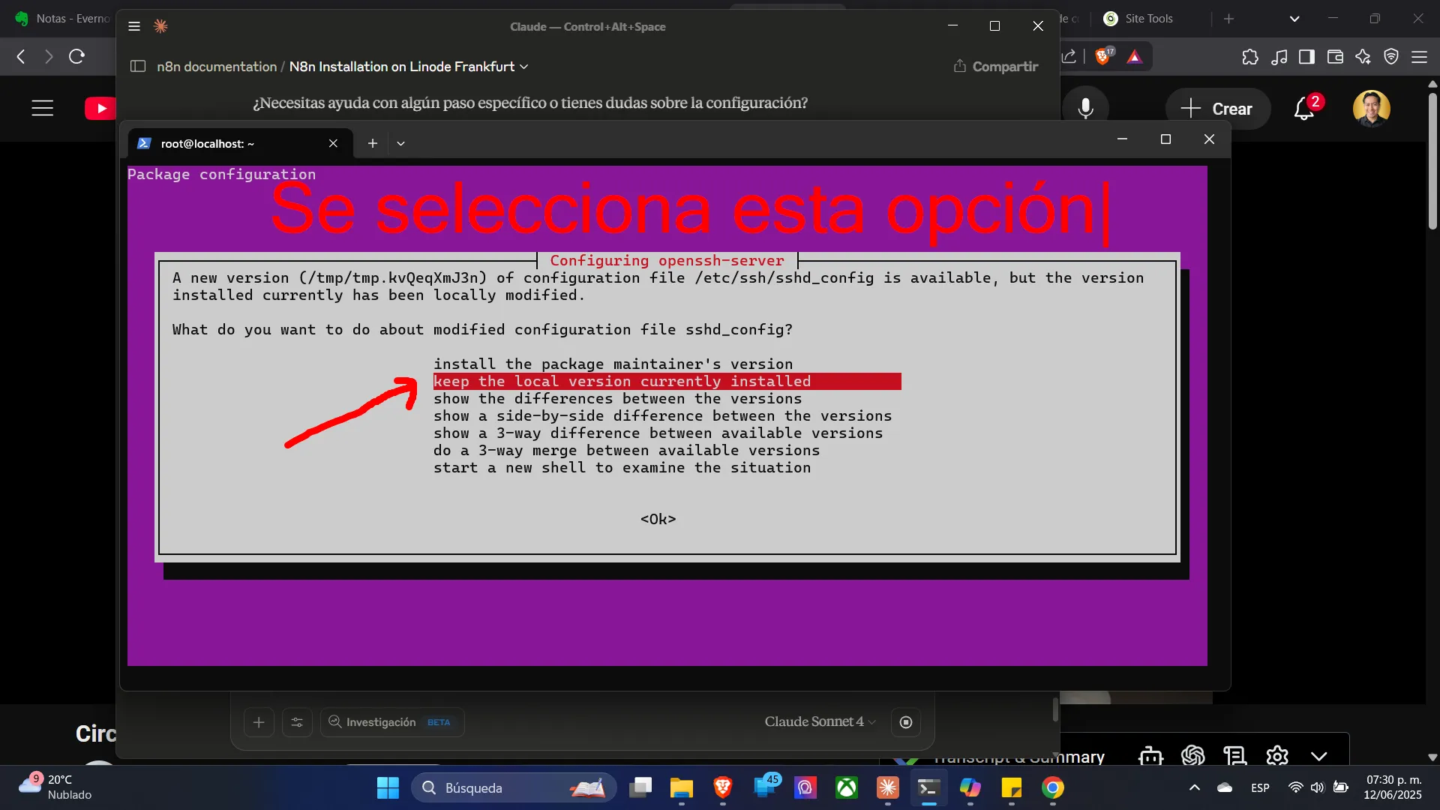This screenshot has width=1440, height=810.
Task: Select keep the local version currently installed
Action: [x=667, y=381]
